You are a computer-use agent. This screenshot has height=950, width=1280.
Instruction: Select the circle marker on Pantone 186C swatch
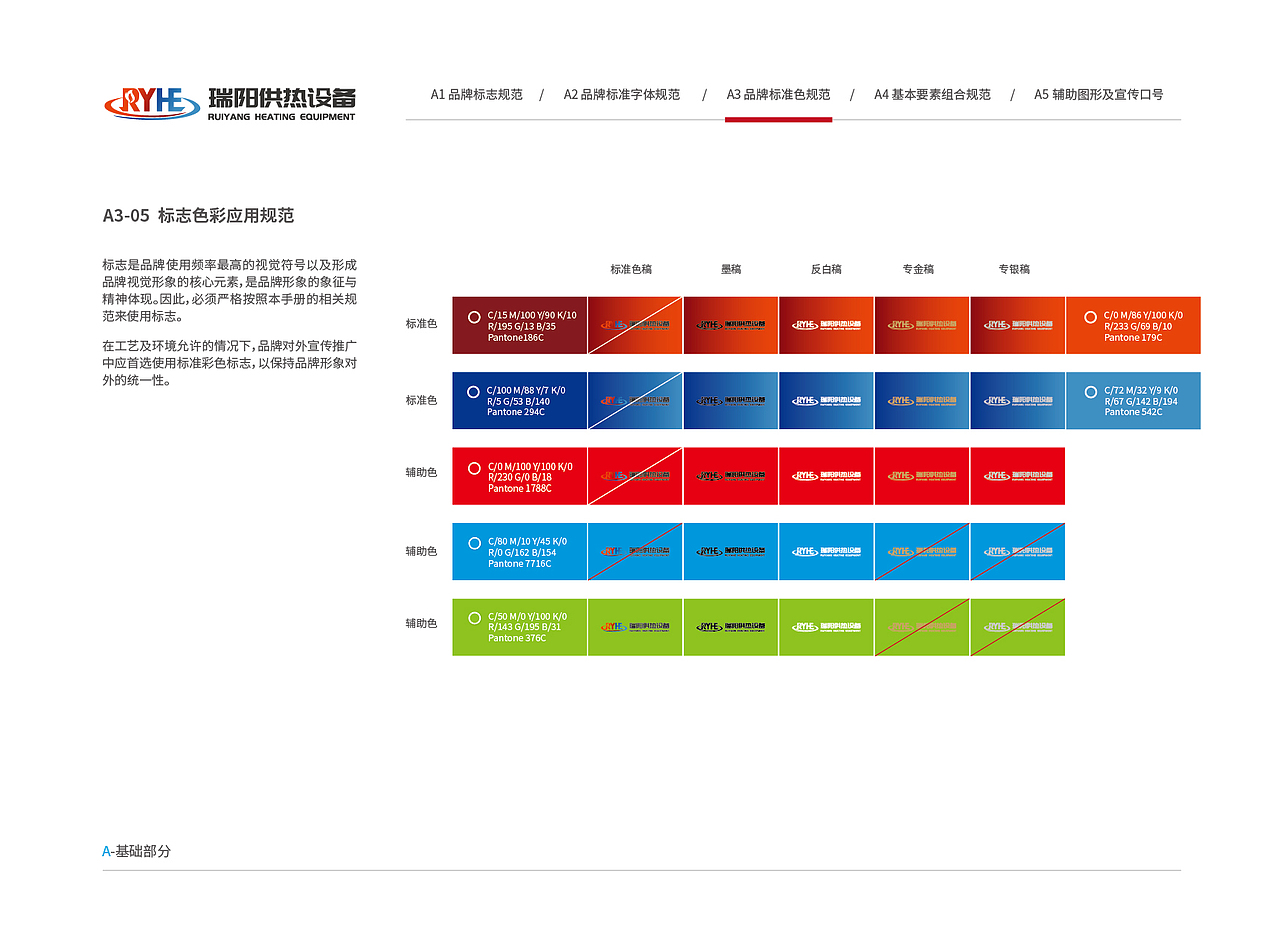[x=473, y=318]
